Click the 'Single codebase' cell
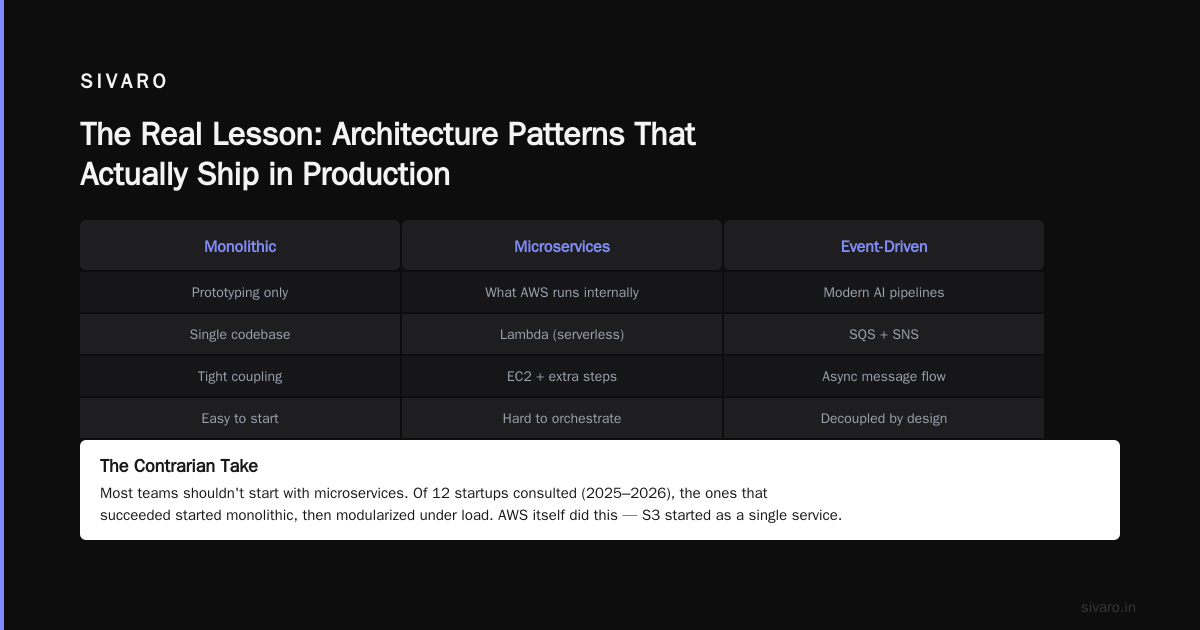 (240, 334)
